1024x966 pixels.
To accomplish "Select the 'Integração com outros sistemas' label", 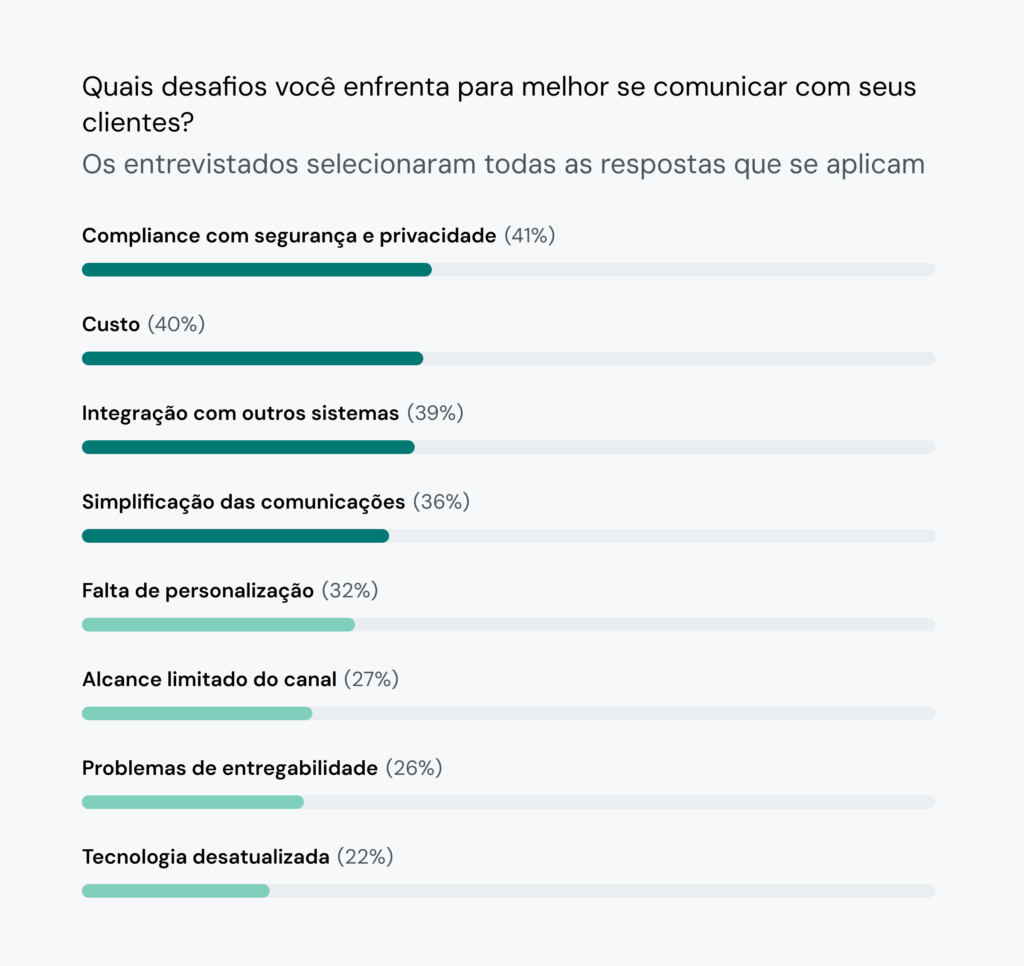I will point(240,413).
